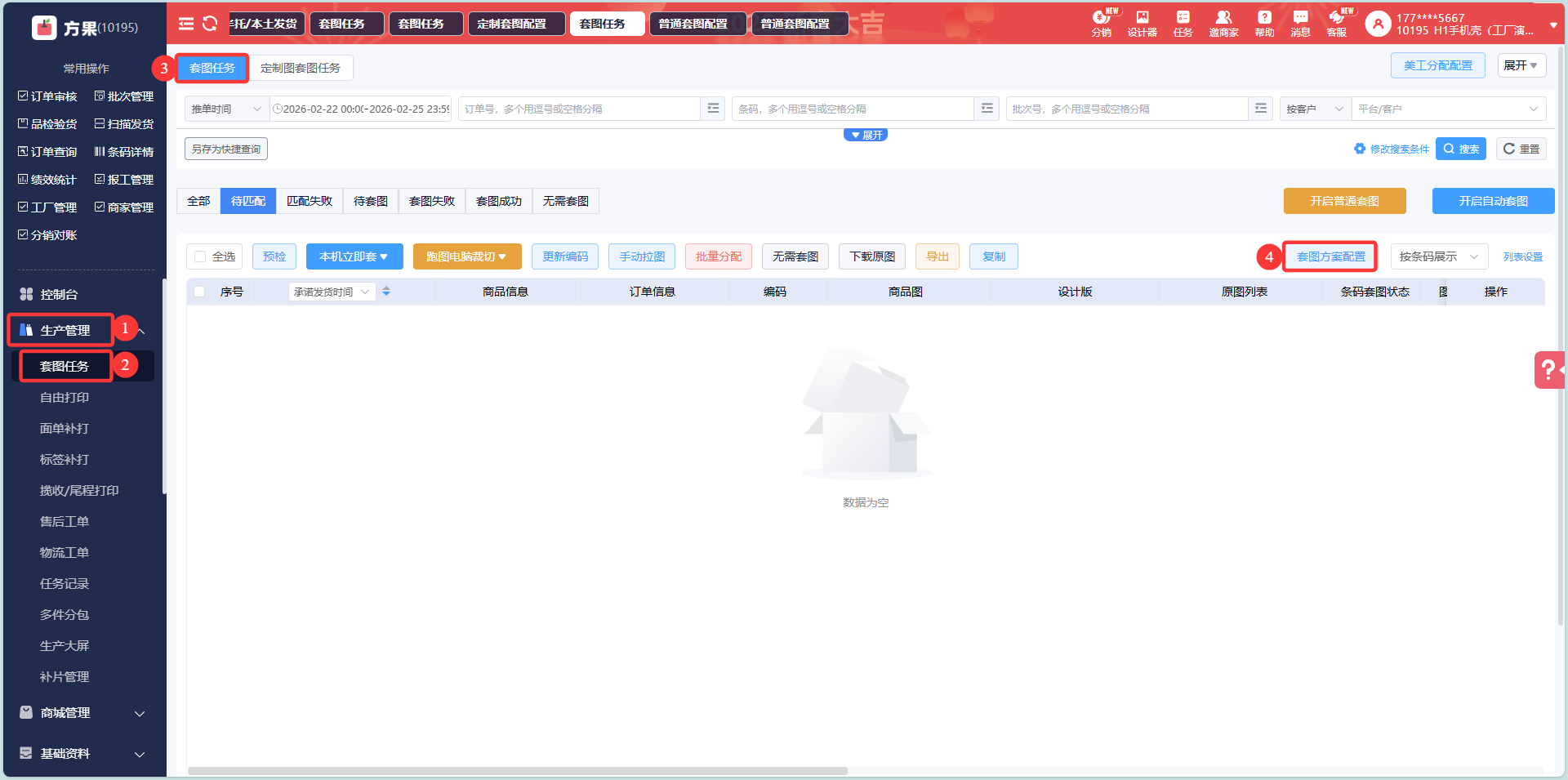The height and width of the screenshot is (780, 1568).
Task: Switch to the 定制图套图任务 tab
Action: click(301, 68)
